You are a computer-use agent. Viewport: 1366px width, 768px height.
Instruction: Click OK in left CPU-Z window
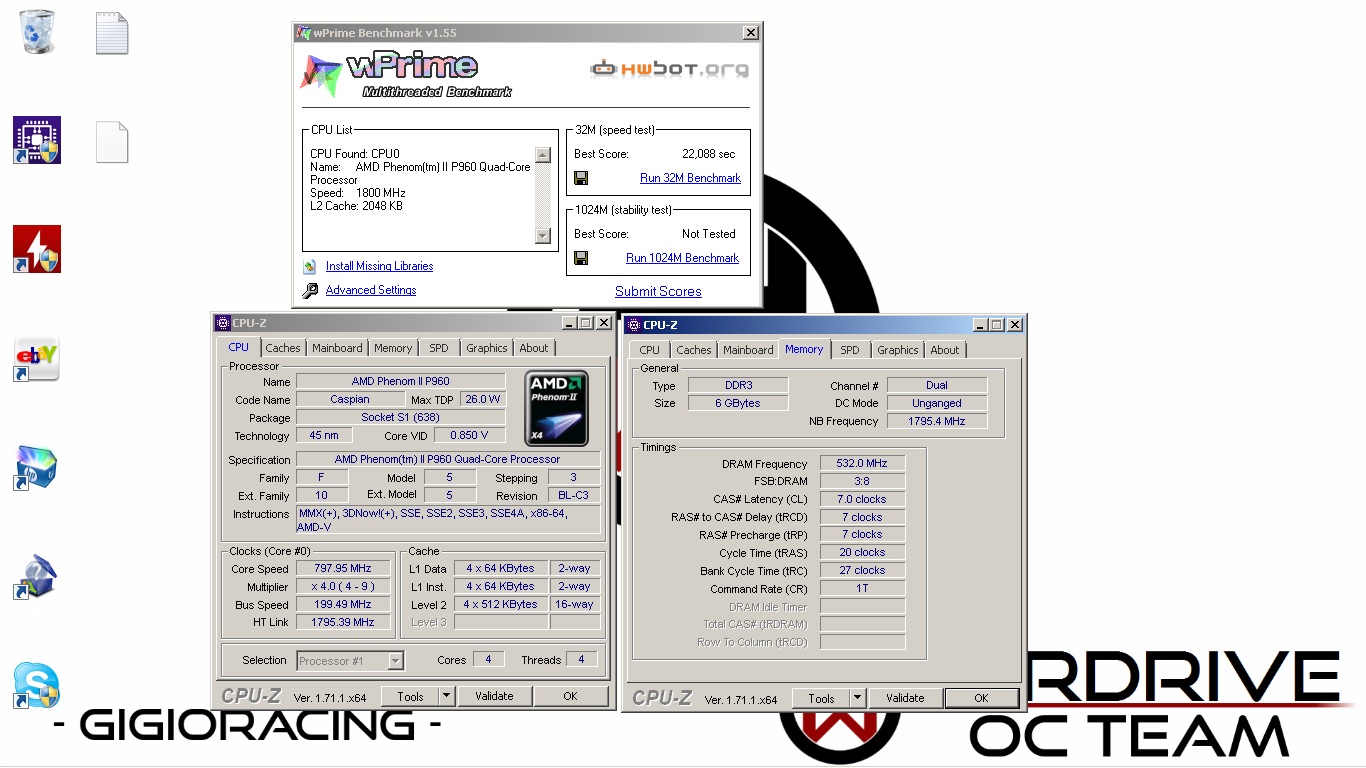coord(570,696)
